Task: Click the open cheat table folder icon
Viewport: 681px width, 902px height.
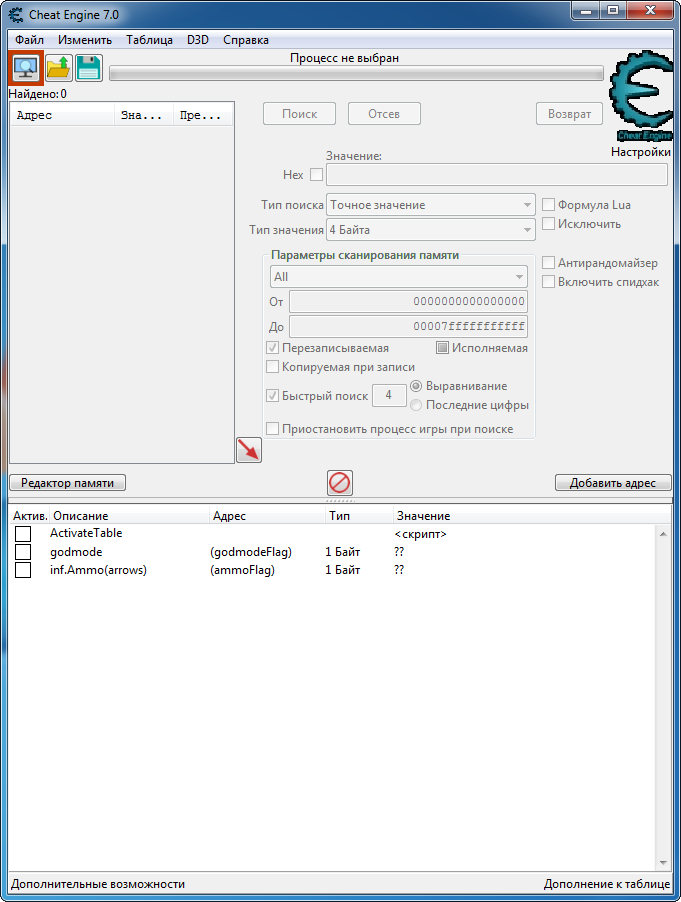Action: (x=59, y=68)
